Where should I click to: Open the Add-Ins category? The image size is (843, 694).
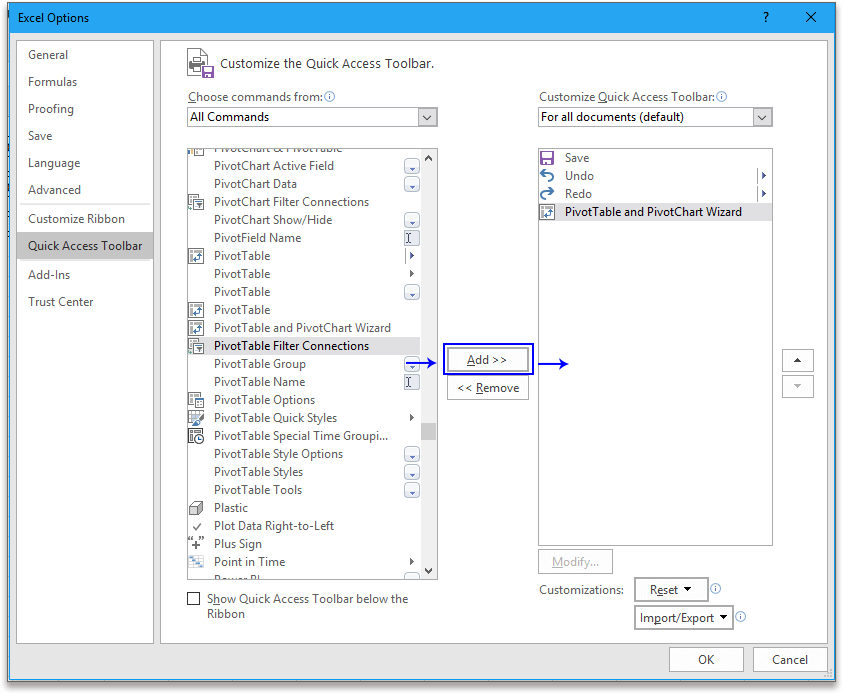point(84,275)
